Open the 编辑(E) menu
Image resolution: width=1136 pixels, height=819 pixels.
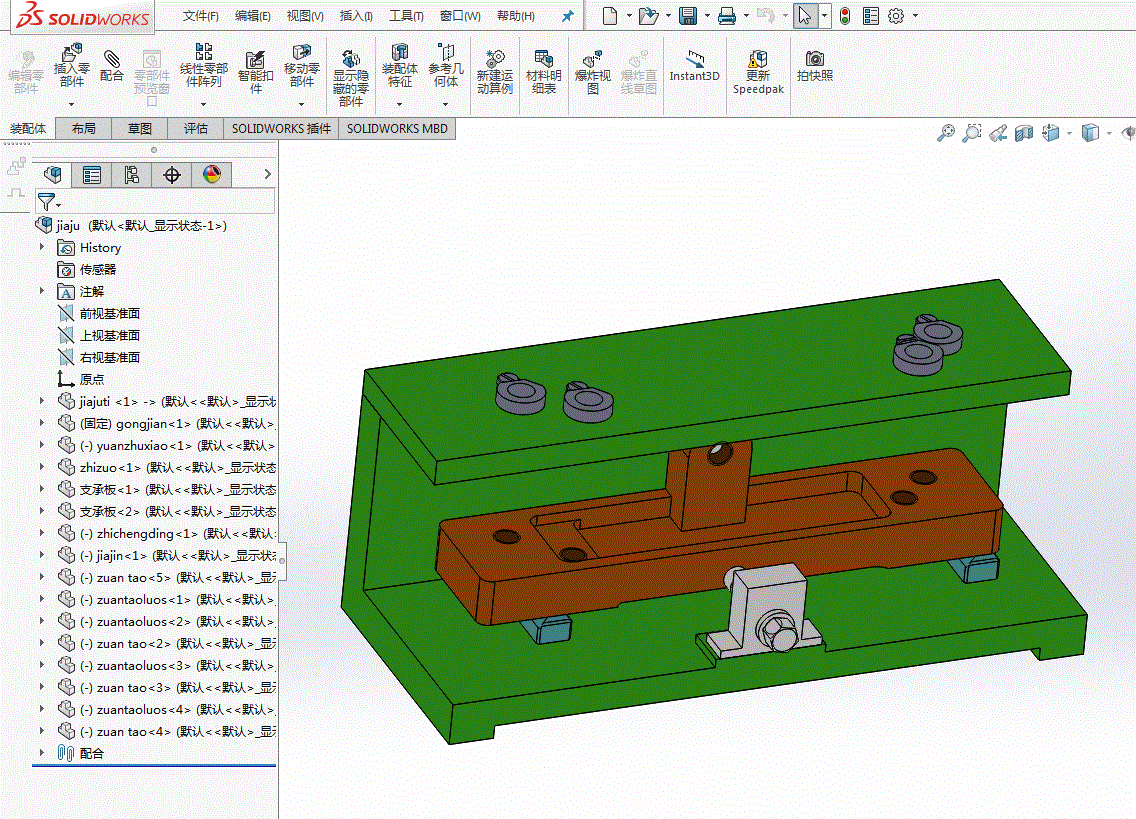[x=252, y=16]
